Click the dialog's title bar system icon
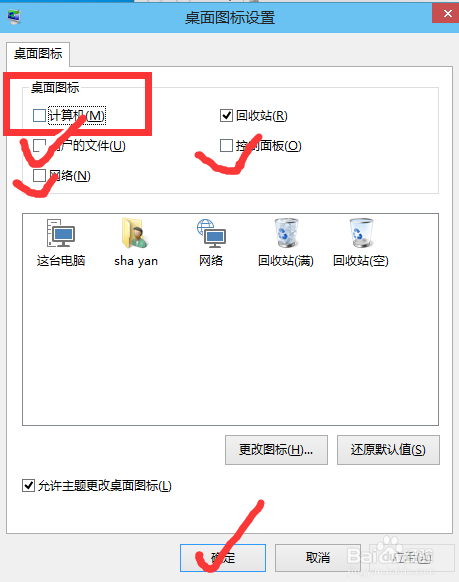This screenshot has height=582, width=459. (14, 17)
